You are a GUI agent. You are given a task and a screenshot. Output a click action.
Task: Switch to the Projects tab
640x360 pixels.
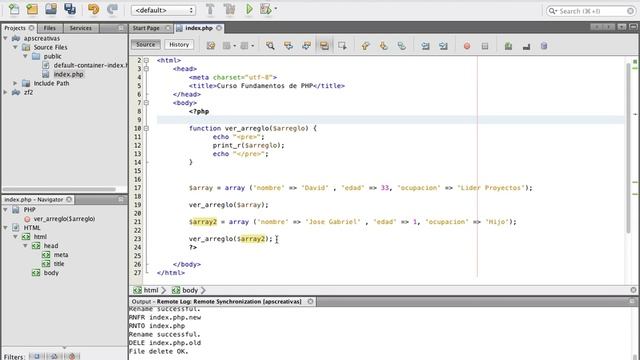(15, 28)
